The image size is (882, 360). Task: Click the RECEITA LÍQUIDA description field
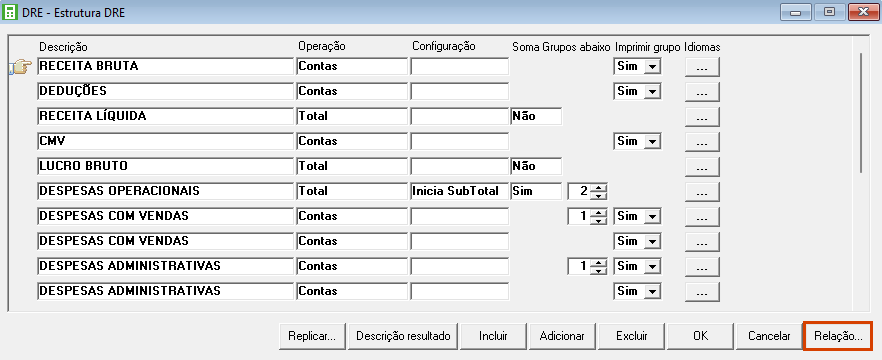click(165, 116)
